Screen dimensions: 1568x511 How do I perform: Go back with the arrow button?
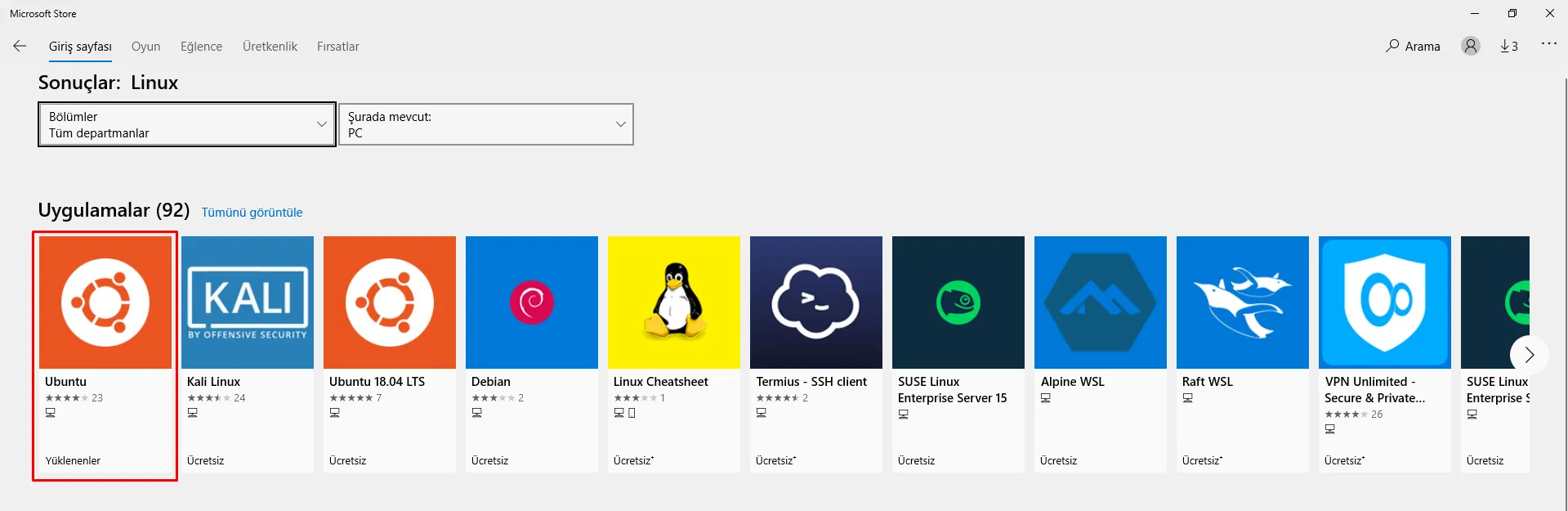[20, 47]
